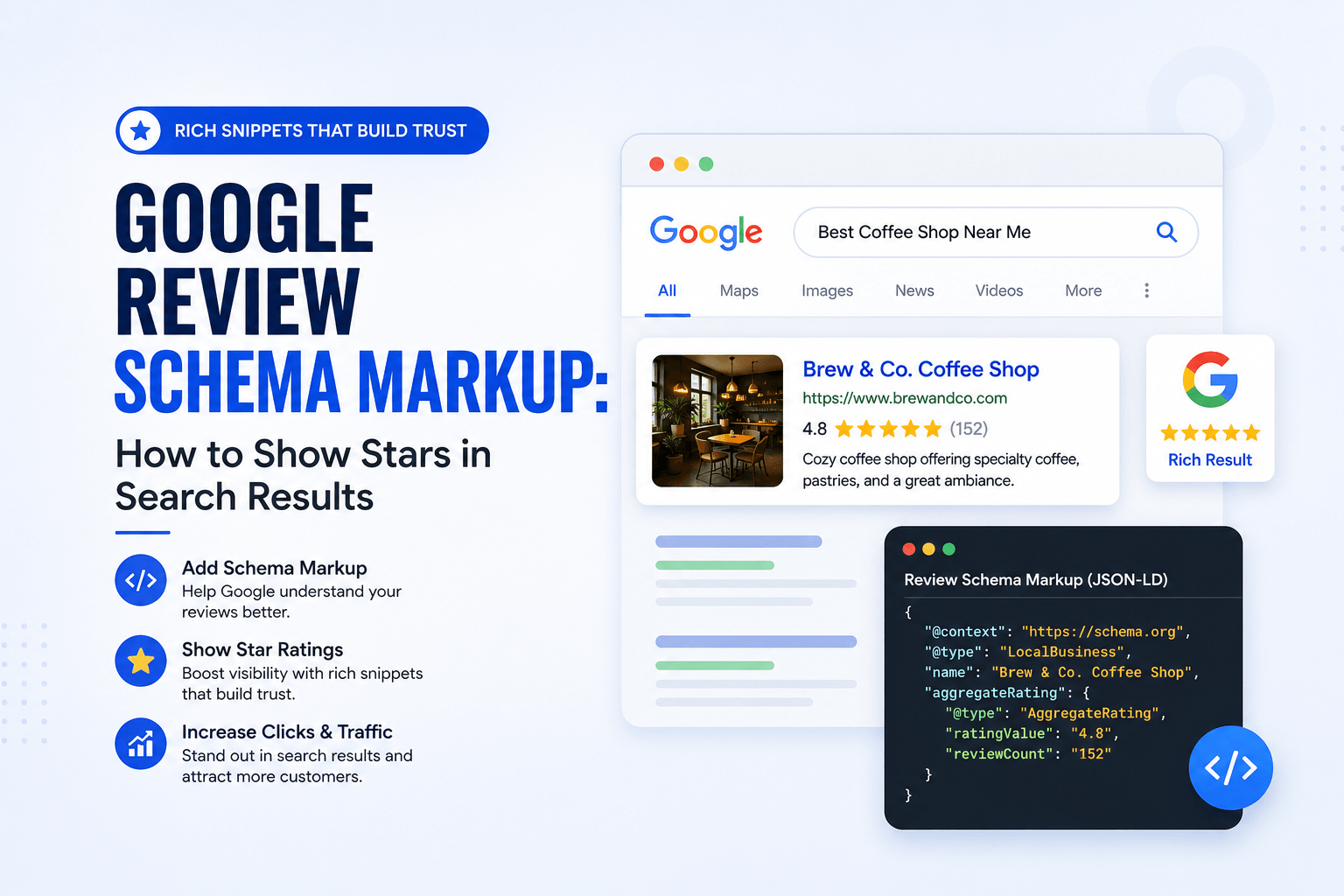Click the 4.8 rating number in result

click(x=815, y=429)
